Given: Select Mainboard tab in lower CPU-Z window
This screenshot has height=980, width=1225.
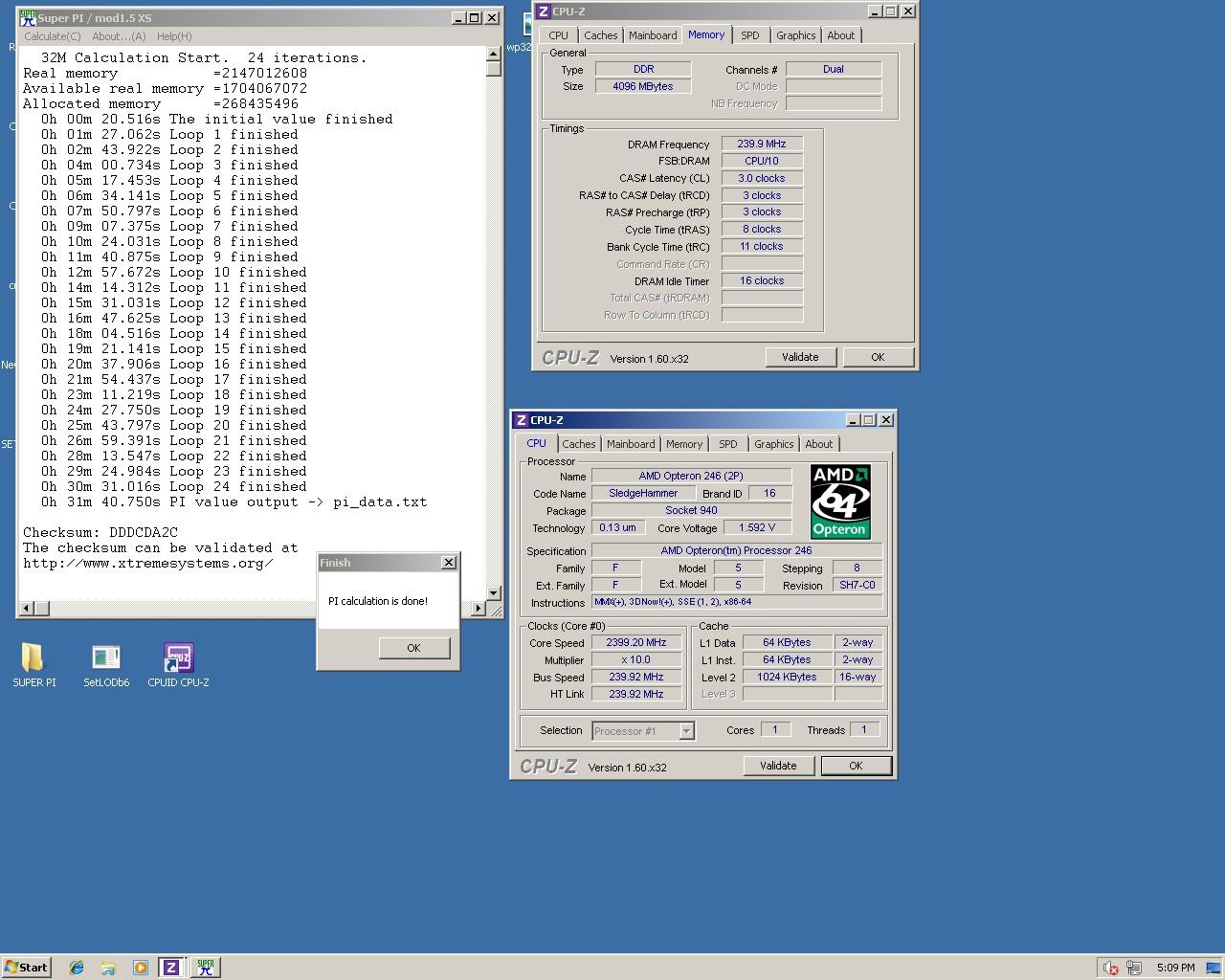Looking at the screenshot, I should (631, 444).
